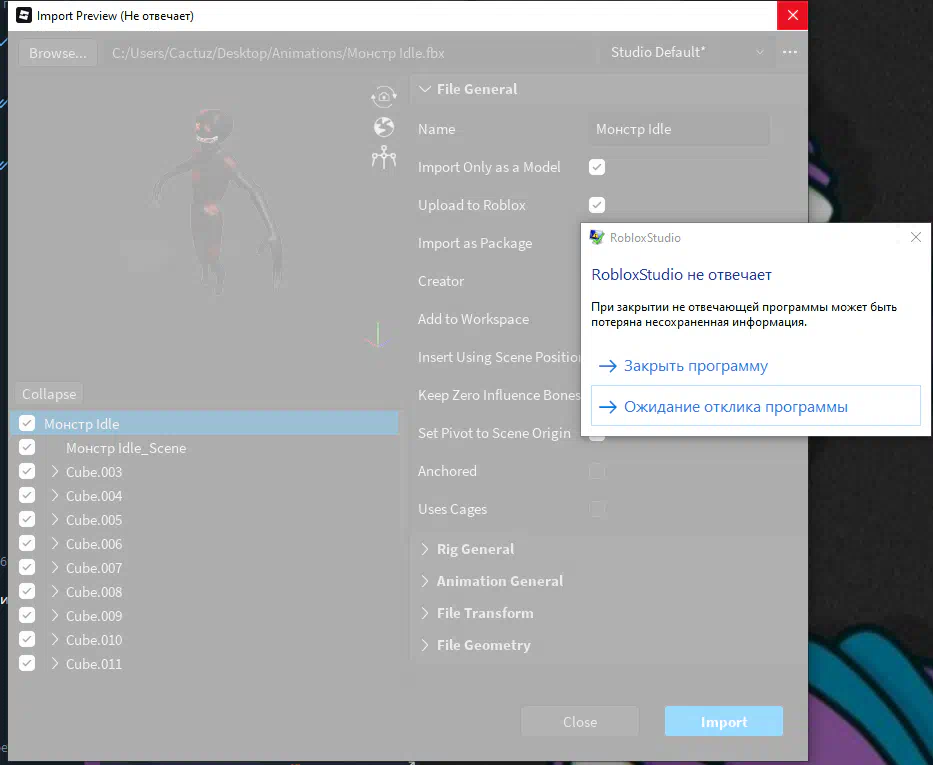Select the Cube.003 tree row label
Viewport: 933px width, 765px height.
pyautogui.click(x=94, y=472)
